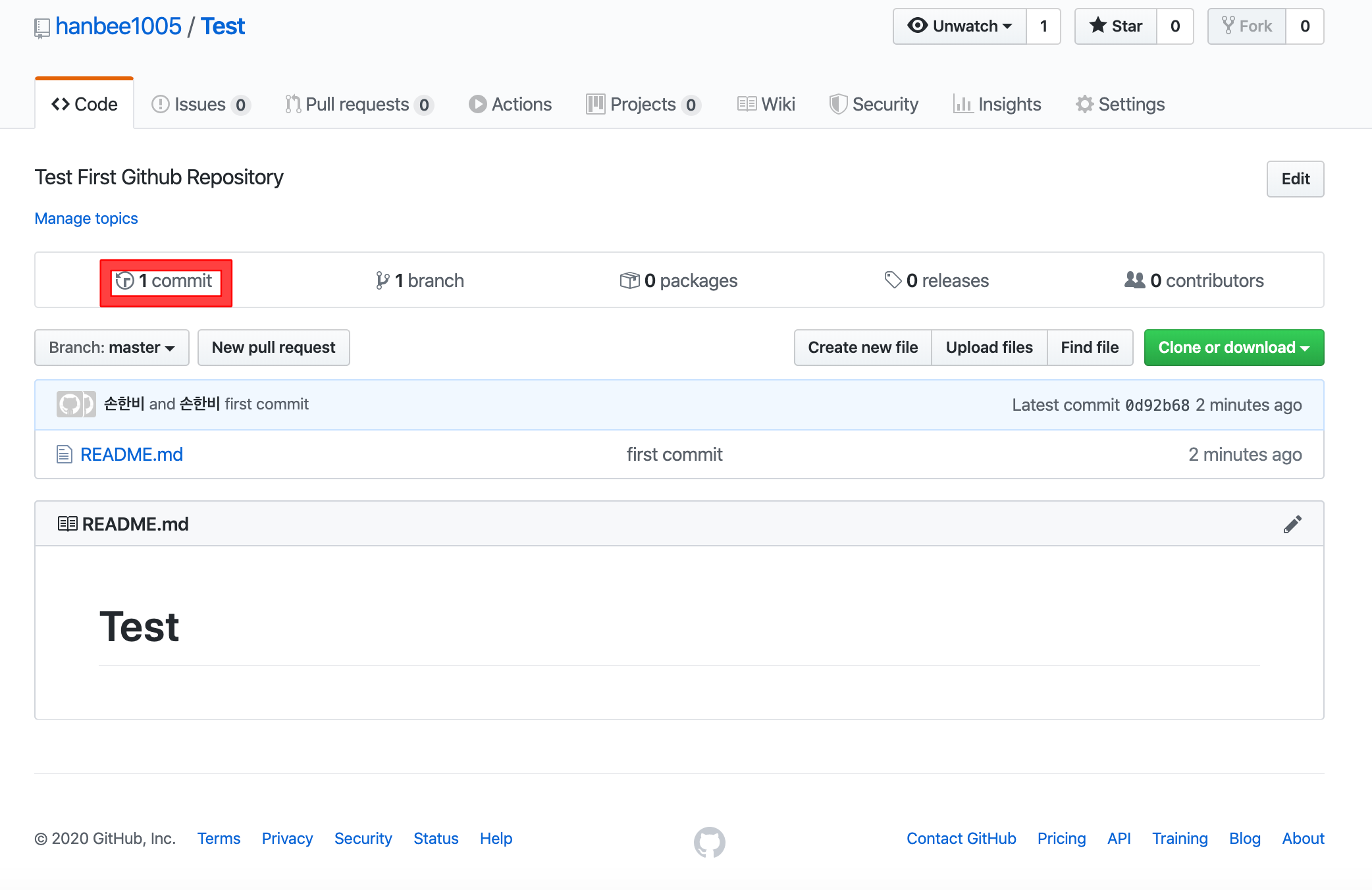1372x890 pixels.
Task: Open the 0 packages section
Action: [679, 281]
